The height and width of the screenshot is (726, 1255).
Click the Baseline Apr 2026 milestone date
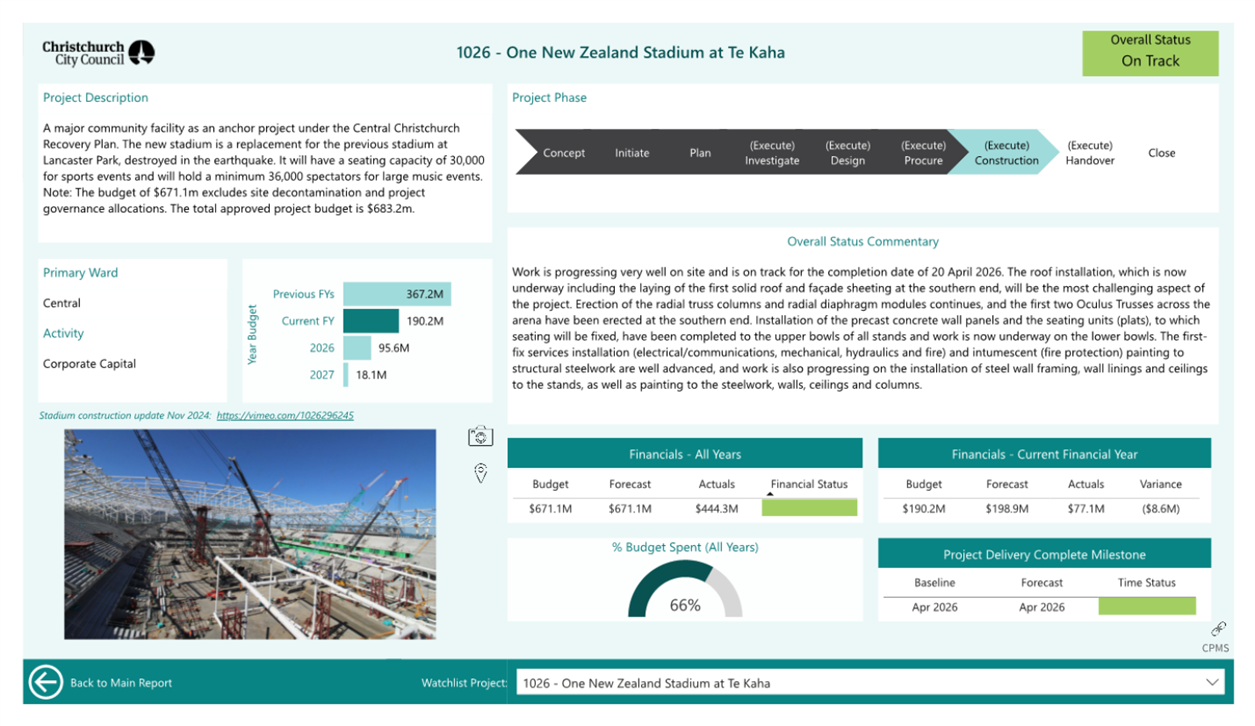coord(934,607)
